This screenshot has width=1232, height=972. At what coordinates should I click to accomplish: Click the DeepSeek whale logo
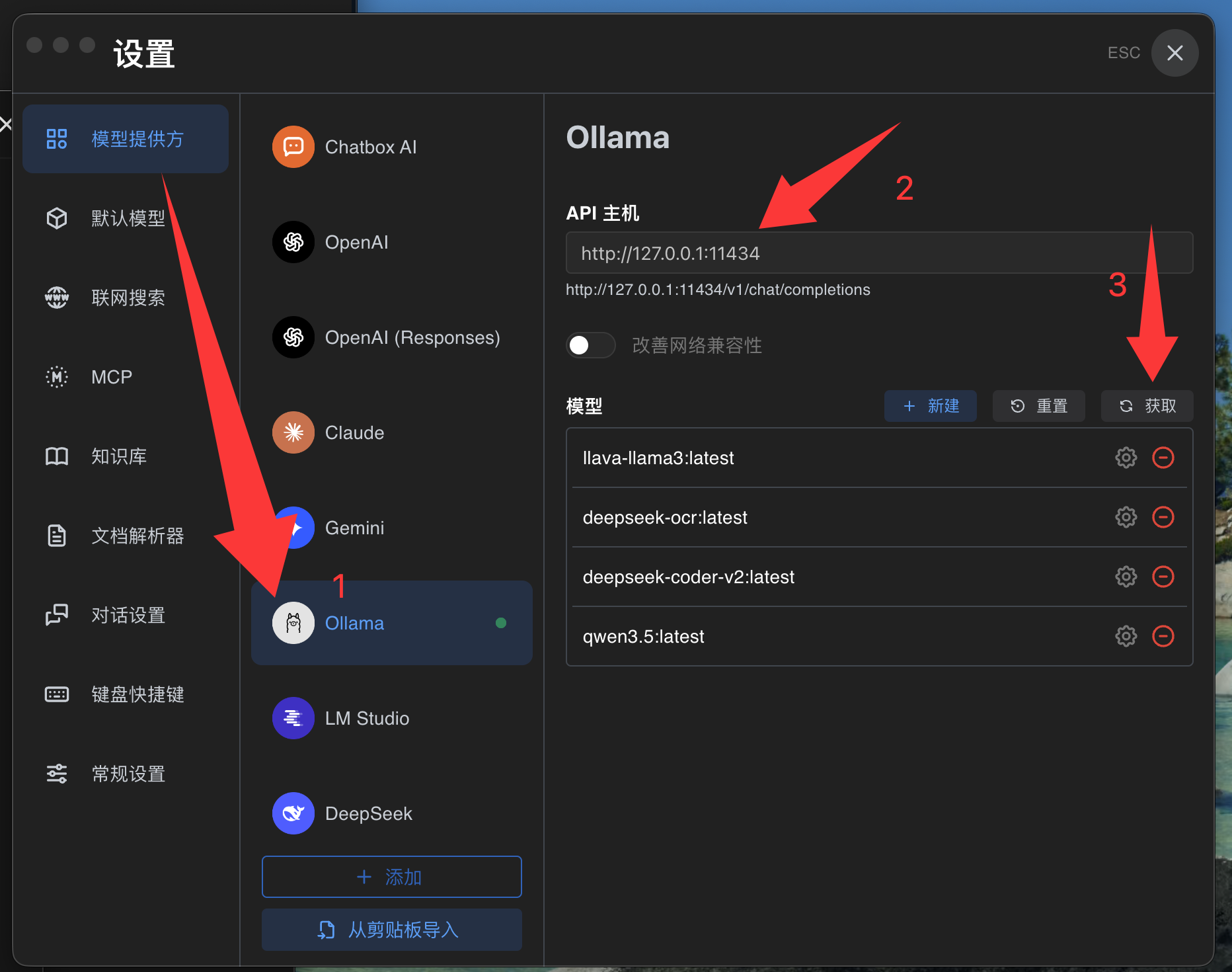pos(293,813)
